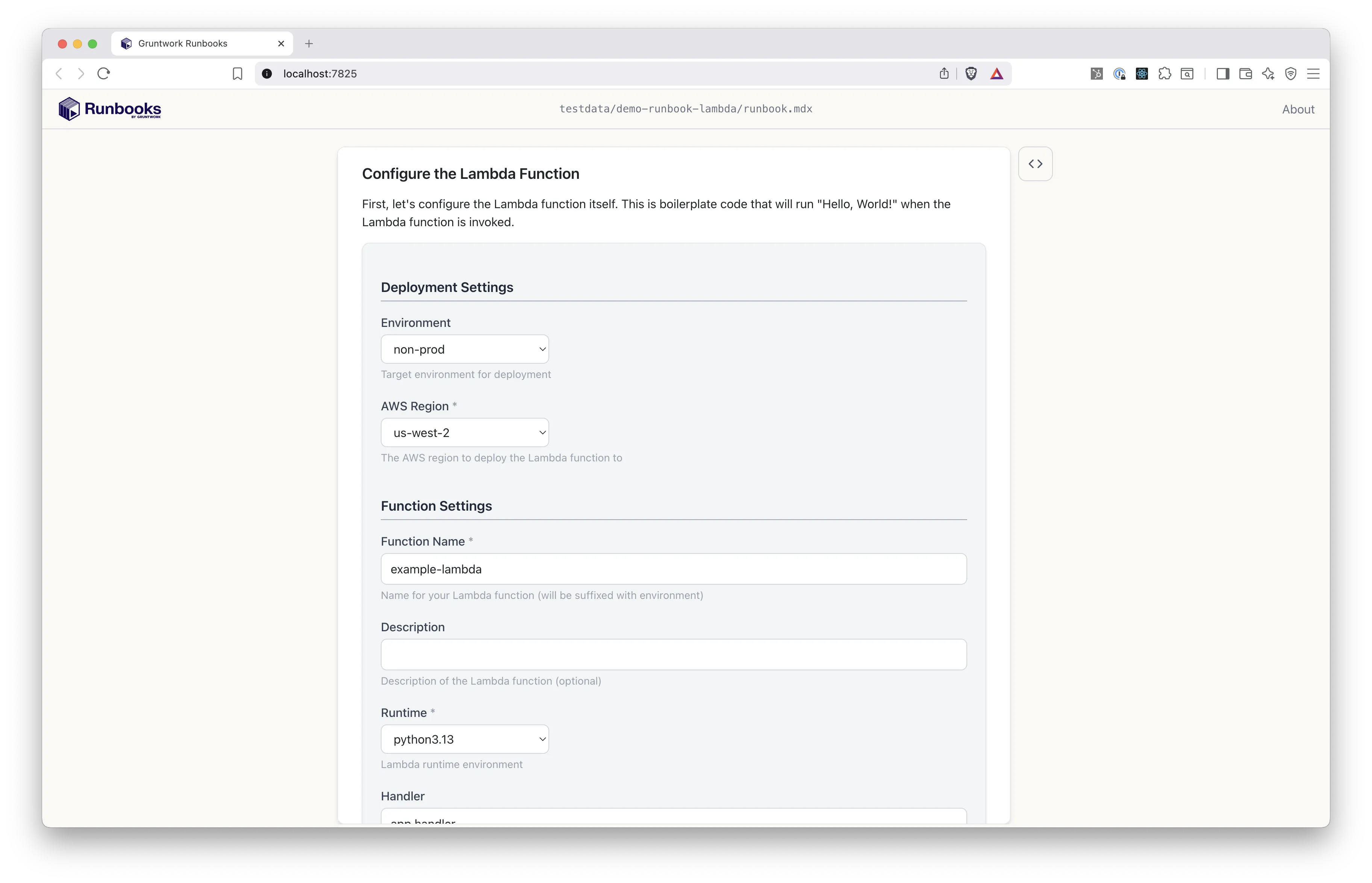The height and width of the screenshot is (883, 1372).
Task: Click the Environment field label
Action: click(x=415, y=323)
